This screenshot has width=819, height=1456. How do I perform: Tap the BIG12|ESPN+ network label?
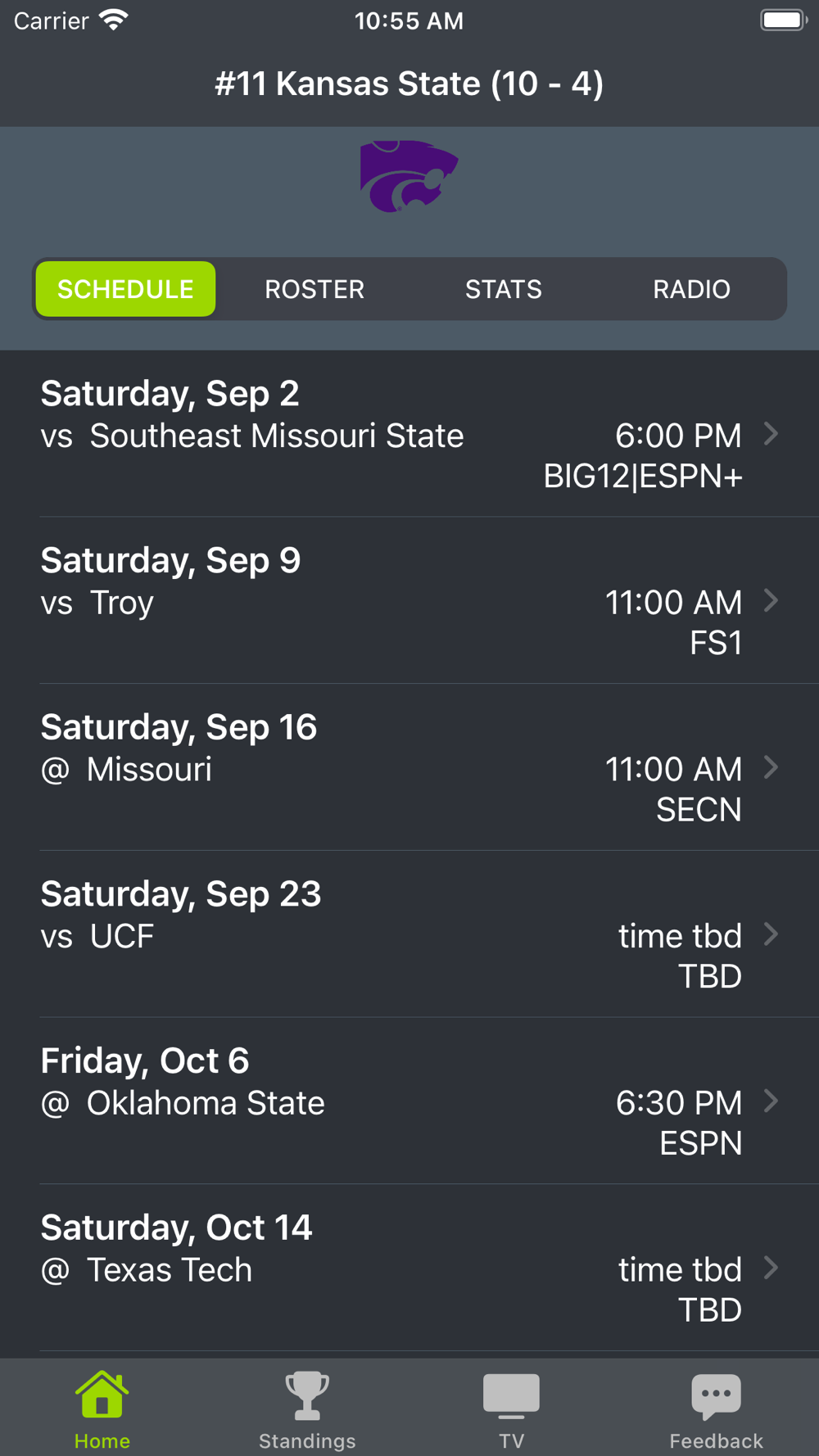click(643, 477)
